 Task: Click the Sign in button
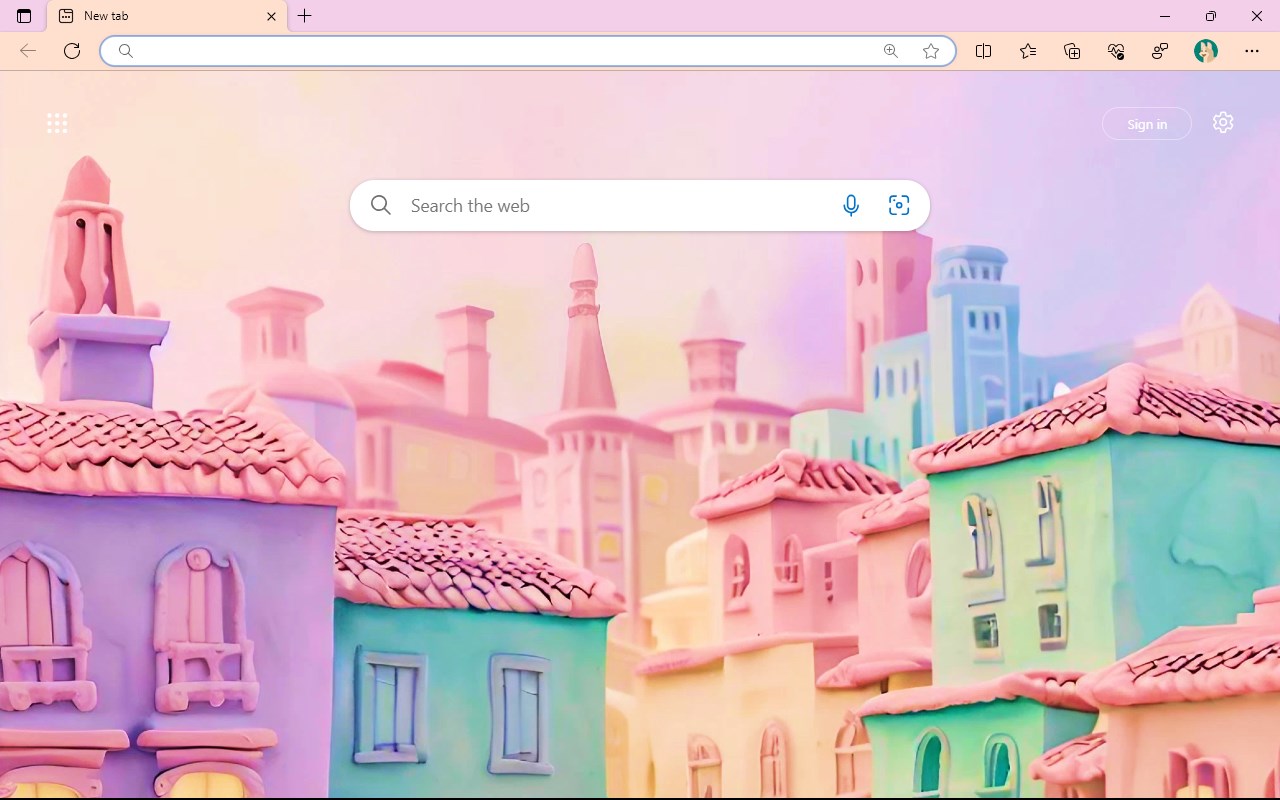pyautogui.click(x=1147, y=124)
